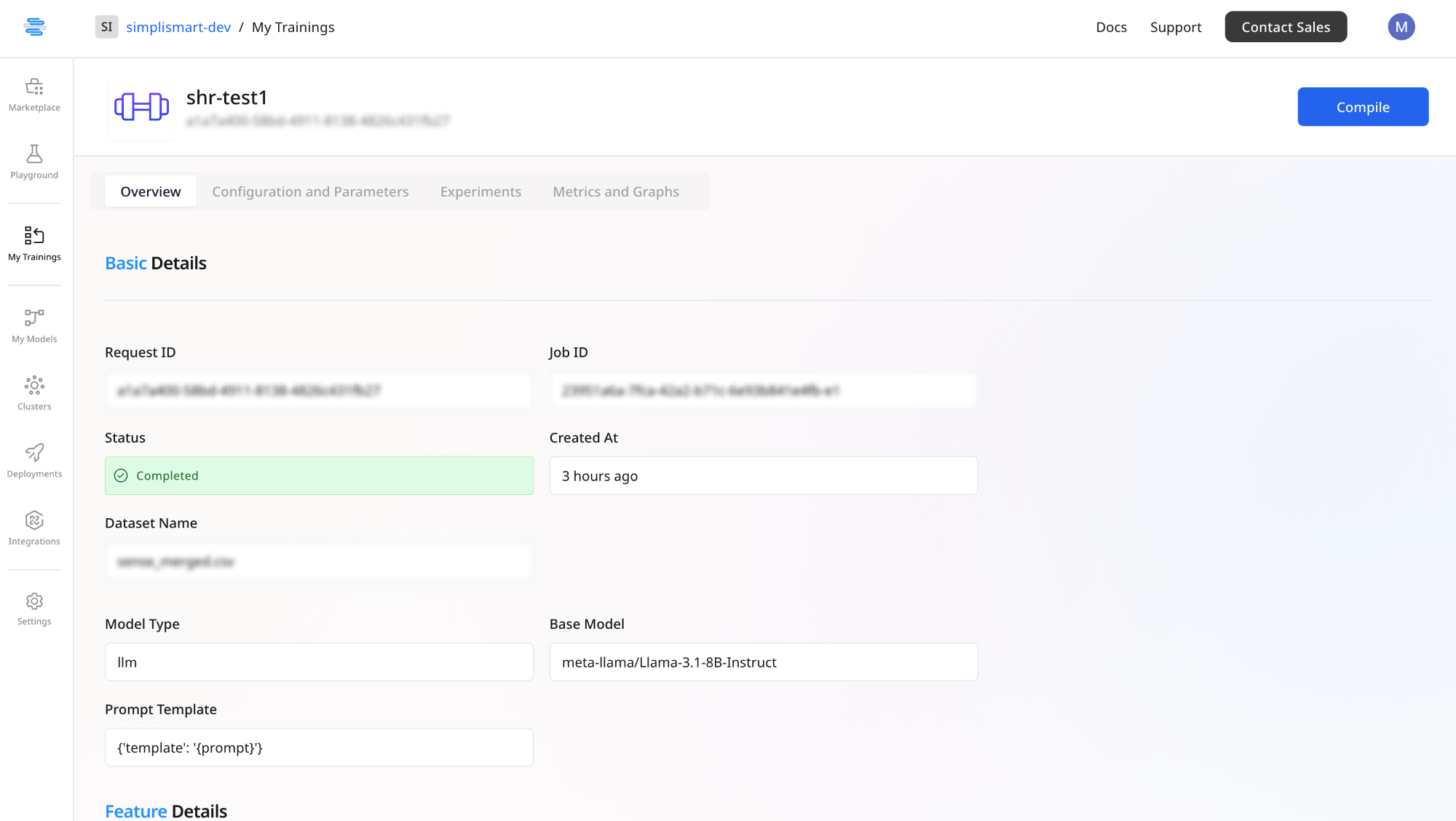Click the SI organization badge

coord(106,27)
